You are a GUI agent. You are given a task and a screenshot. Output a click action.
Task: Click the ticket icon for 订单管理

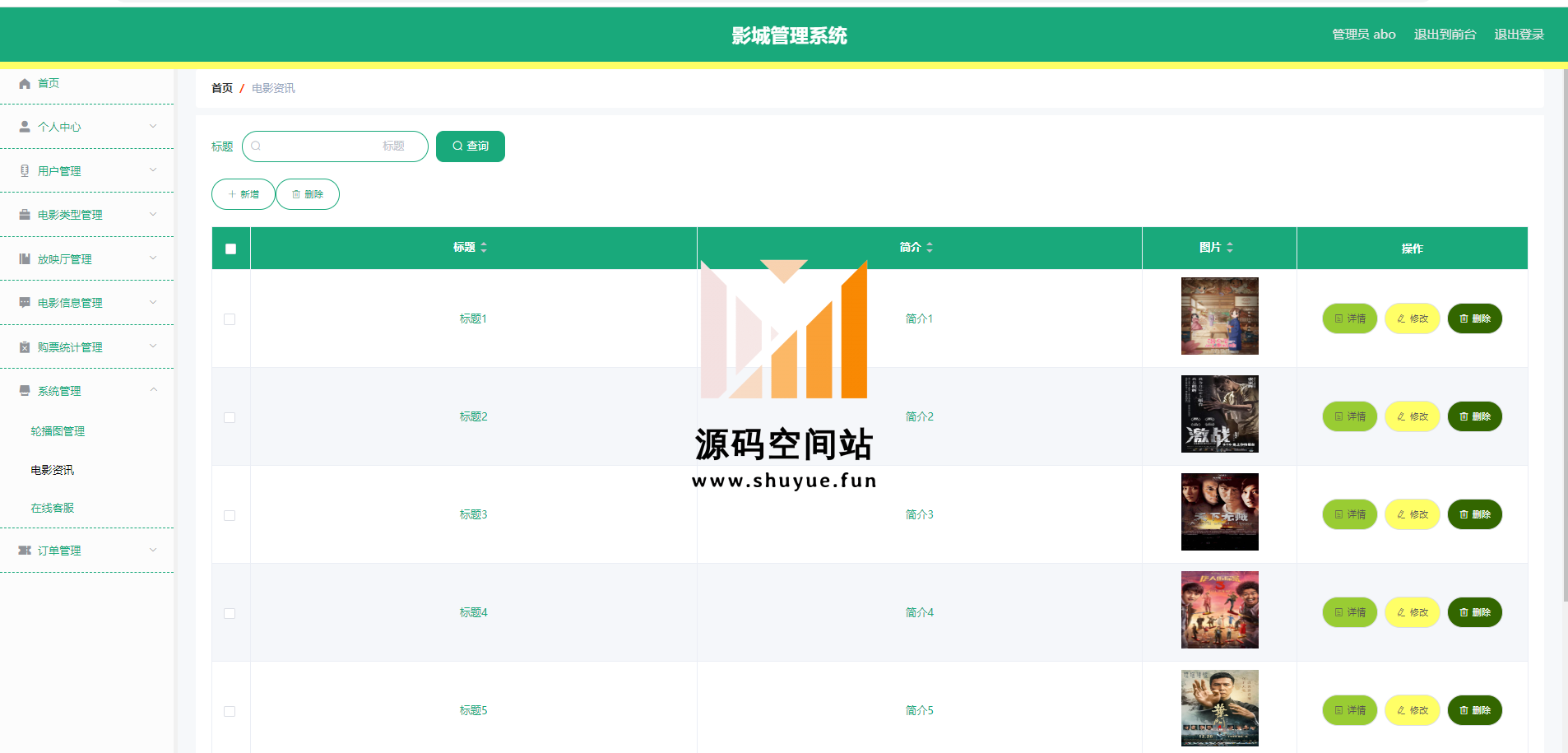pos(25,550)
